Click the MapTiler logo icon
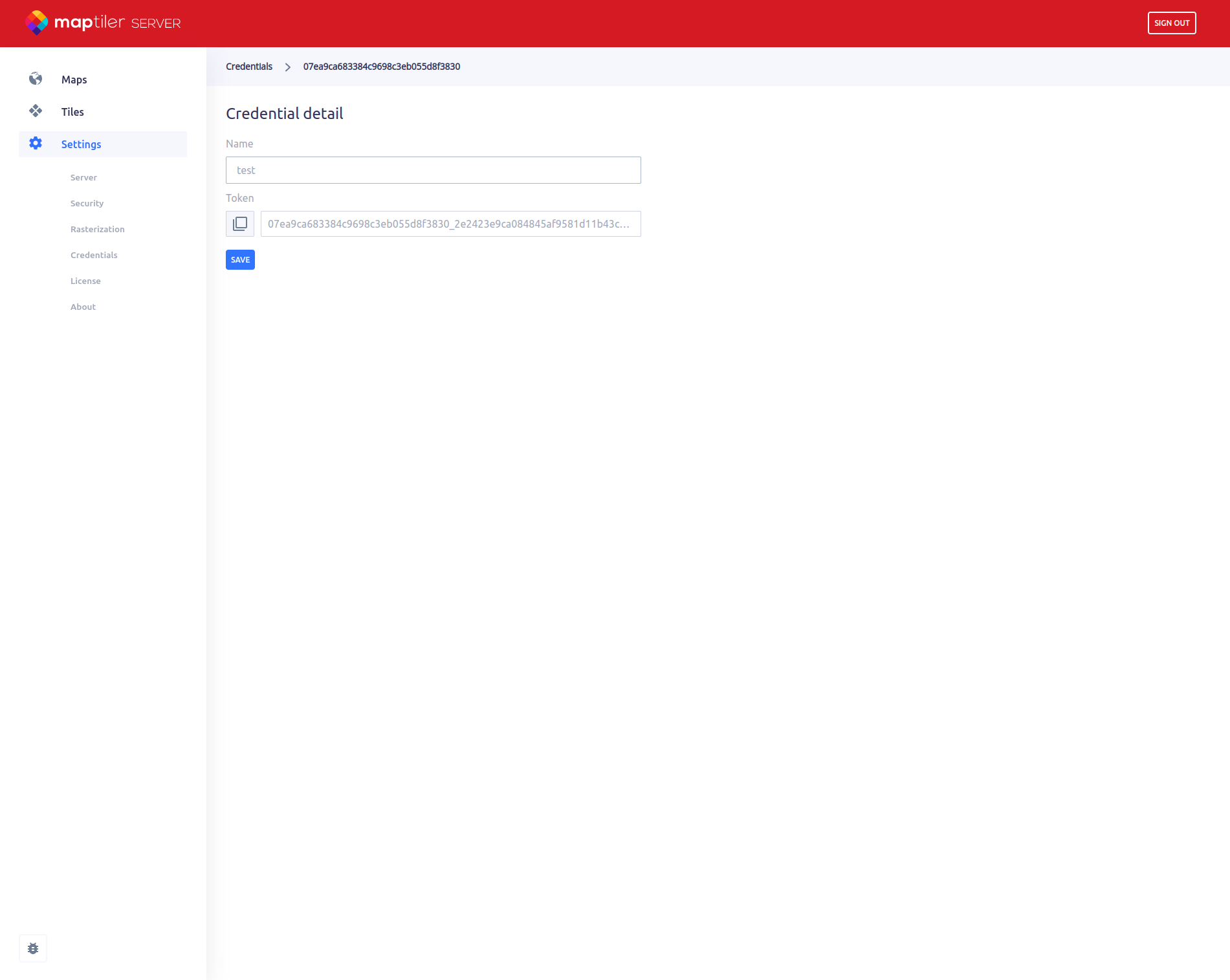 (36, 23)
